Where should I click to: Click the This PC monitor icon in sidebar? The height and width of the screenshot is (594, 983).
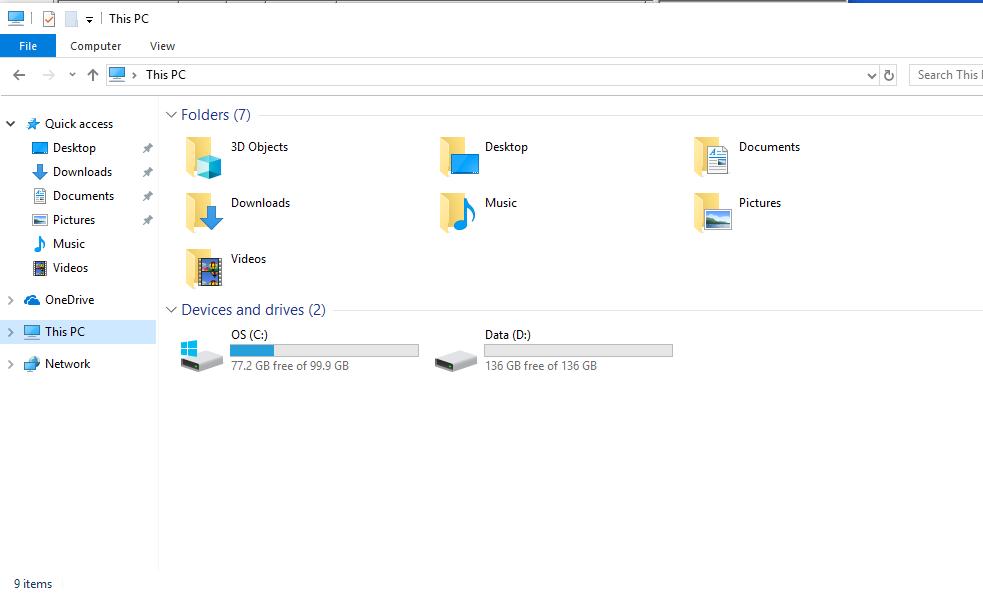click(x=32, y=332)
